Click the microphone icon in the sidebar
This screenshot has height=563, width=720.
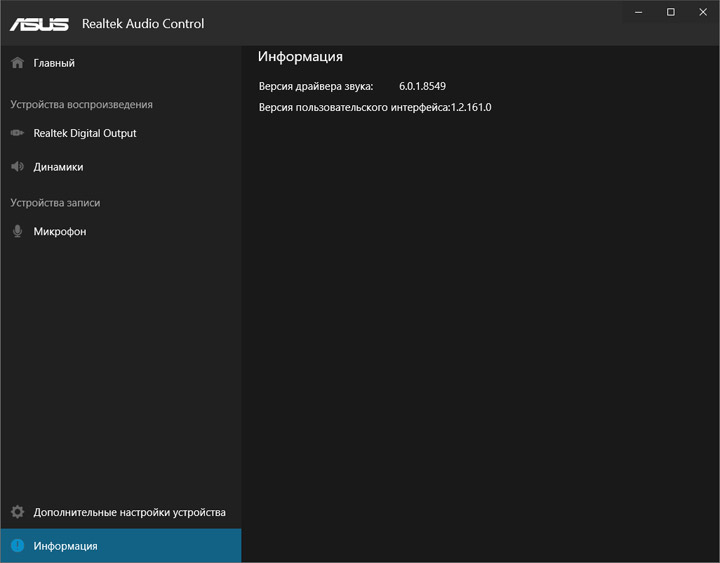click(x=17, y=231)
